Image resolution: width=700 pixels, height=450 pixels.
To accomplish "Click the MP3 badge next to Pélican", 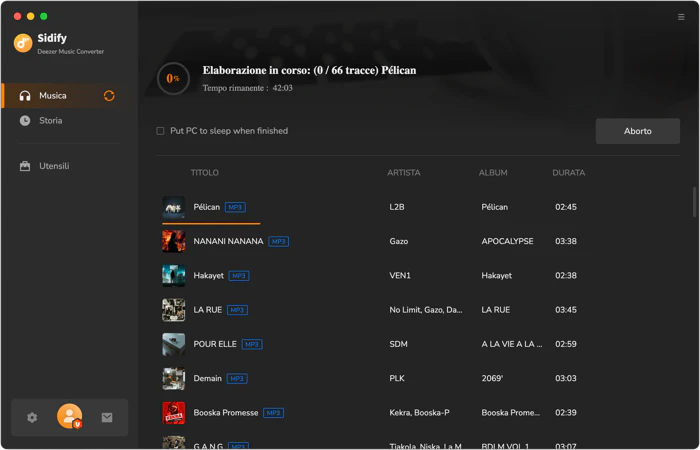I will point(235,207).
